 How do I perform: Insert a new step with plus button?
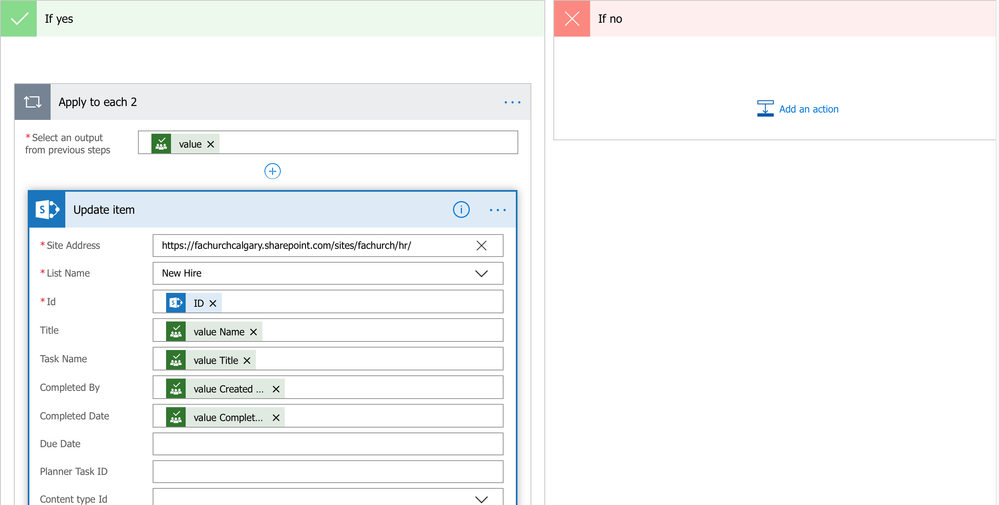[x=273, y=171]
